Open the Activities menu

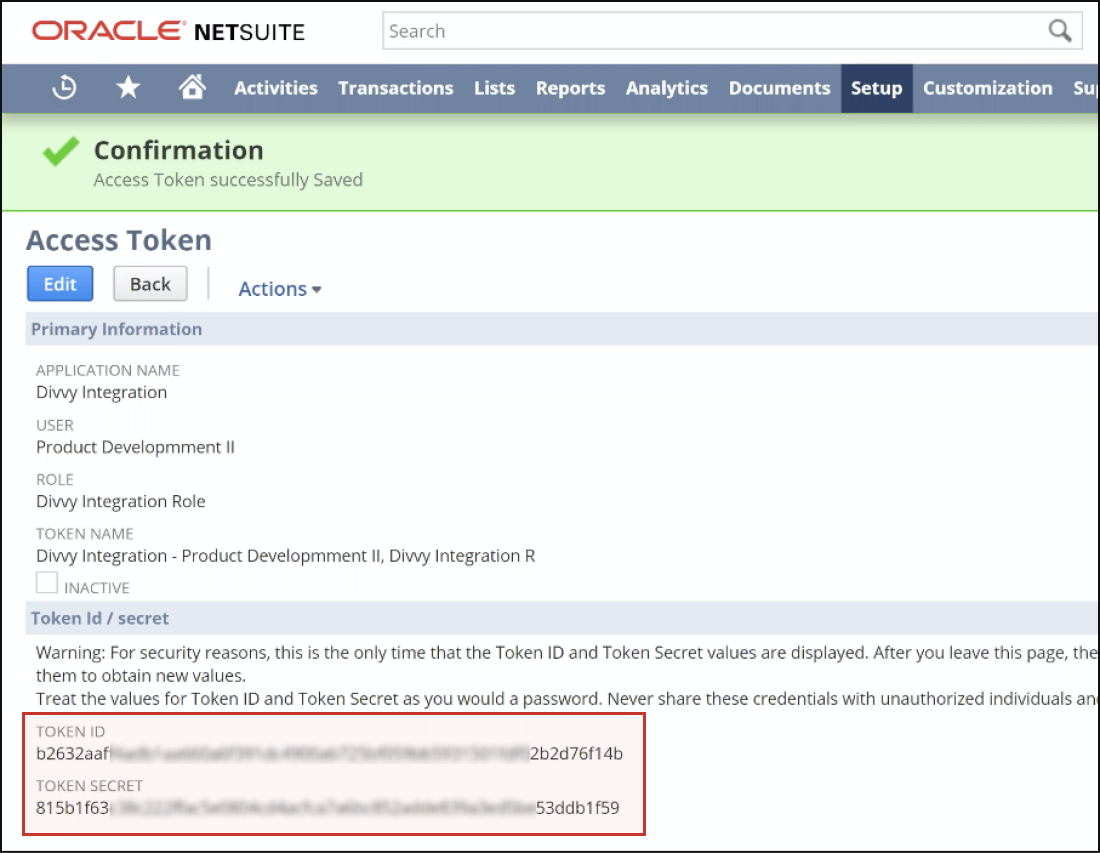[x=275, y=88]
